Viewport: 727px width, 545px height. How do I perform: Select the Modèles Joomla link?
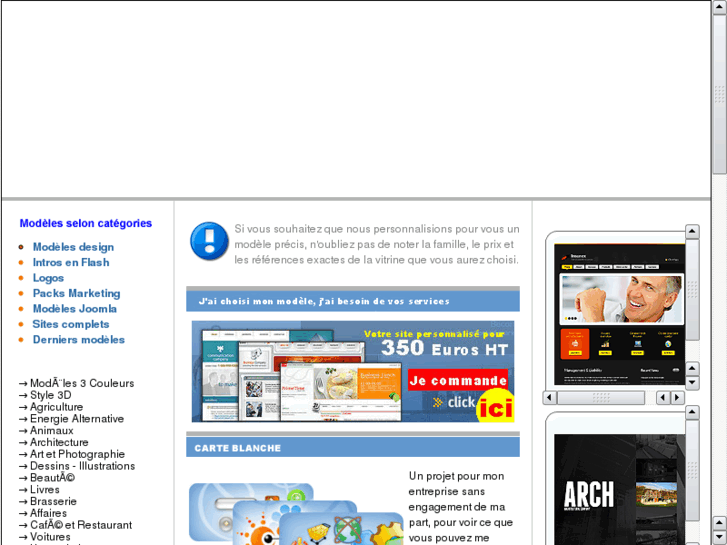[x=75, y=309]
